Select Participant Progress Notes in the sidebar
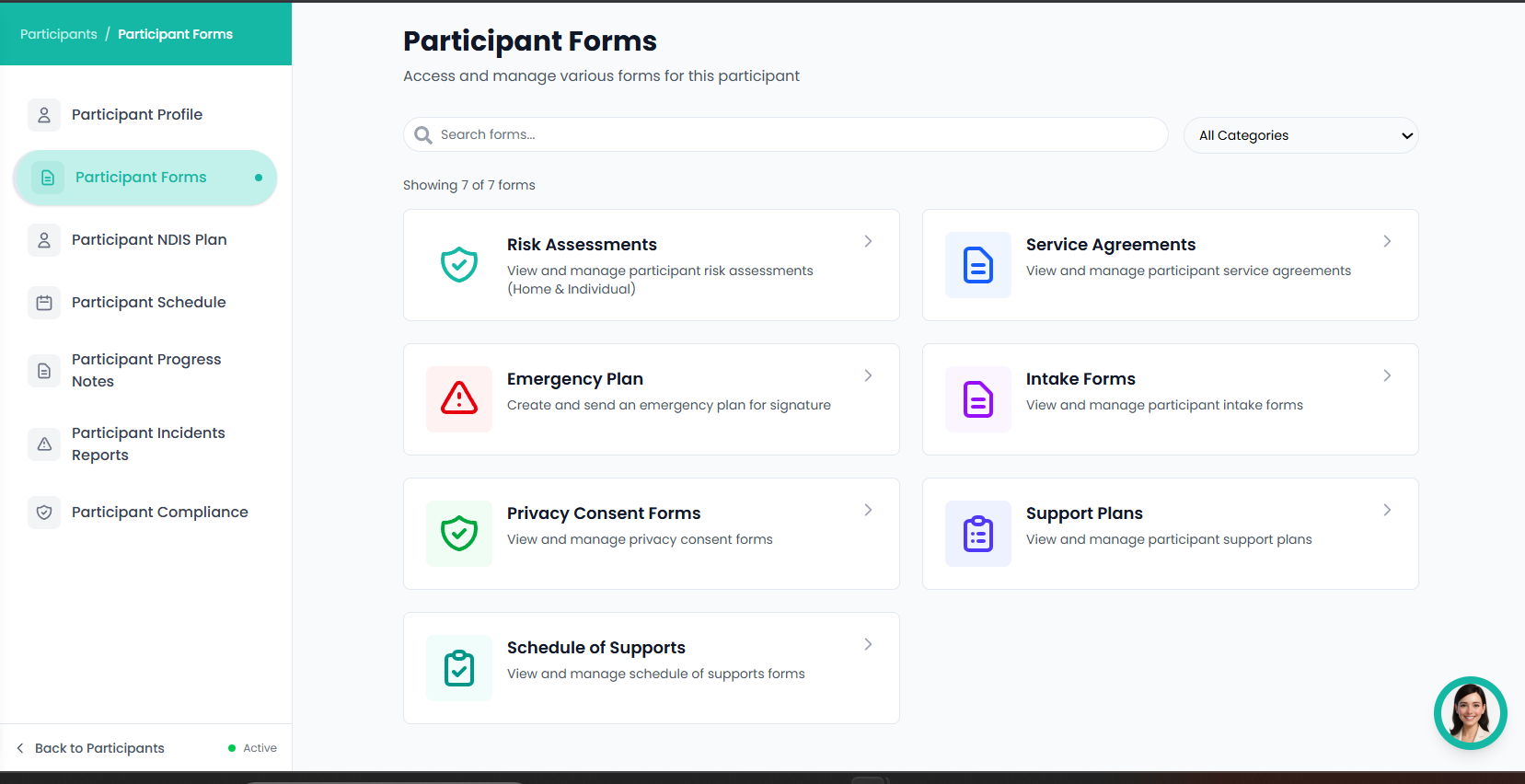Screen dimensions: 1525x784 click(146, 370)
